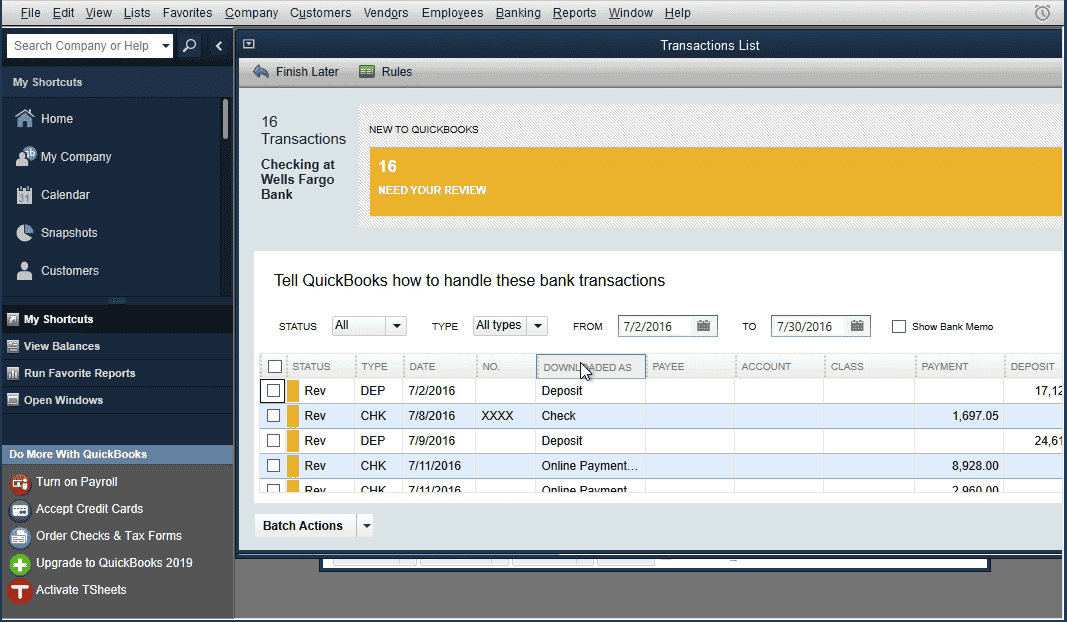Click the Batch Actions button
Viewport: 1067px width, 622px height.
point(306,525)
